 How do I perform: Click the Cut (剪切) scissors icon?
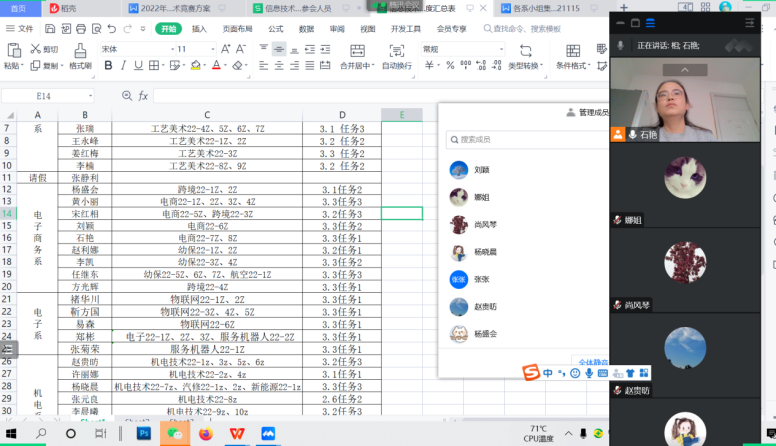click(35, 49)
